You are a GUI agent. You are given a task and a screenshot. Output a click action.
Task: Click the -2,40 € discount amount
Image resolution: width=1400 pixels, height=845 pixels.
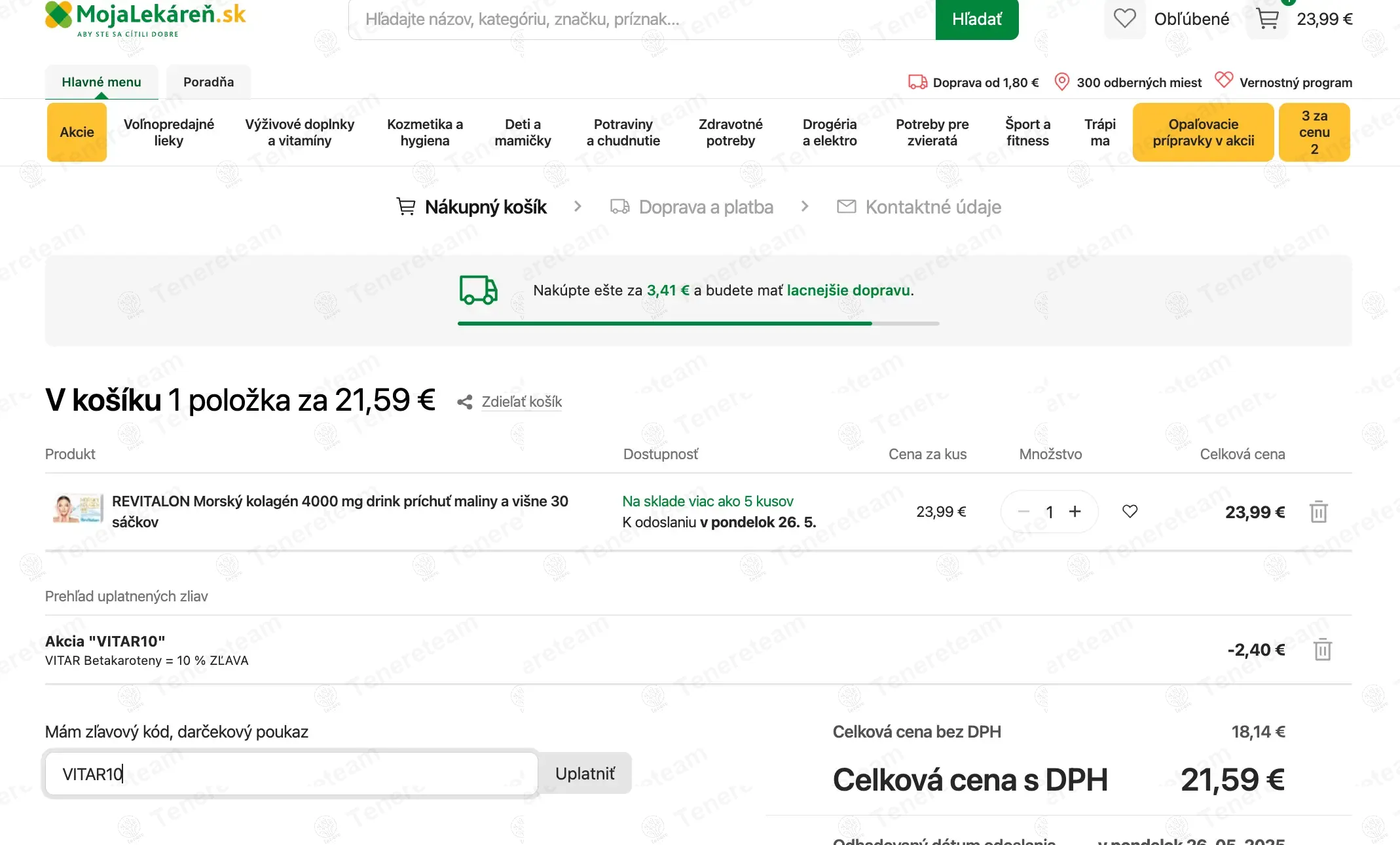point(1255,650)
